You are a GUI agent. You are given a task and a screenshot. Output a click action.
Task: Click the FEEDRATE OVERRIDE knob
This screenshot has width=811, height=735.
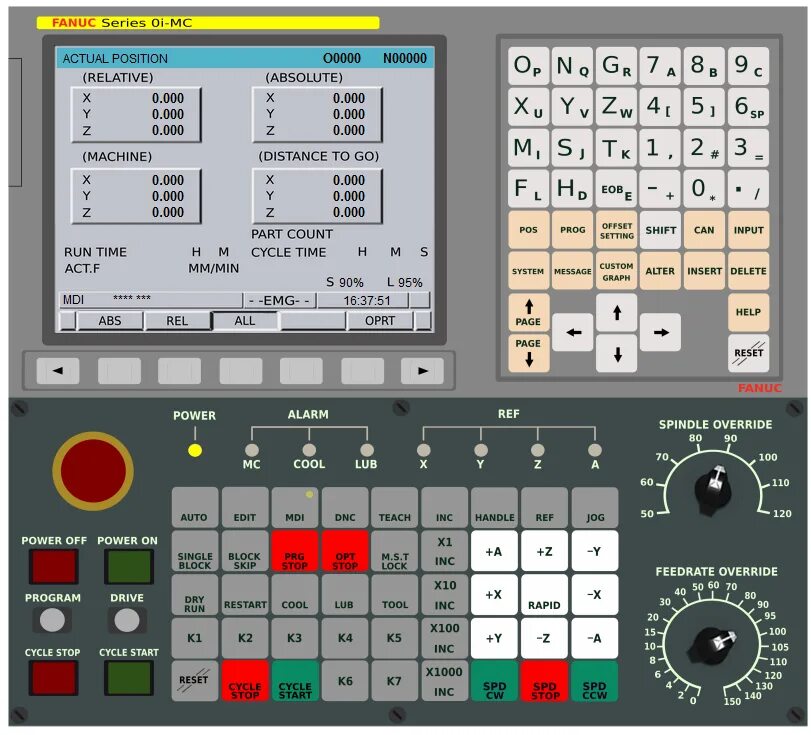(x=713, y=646)
